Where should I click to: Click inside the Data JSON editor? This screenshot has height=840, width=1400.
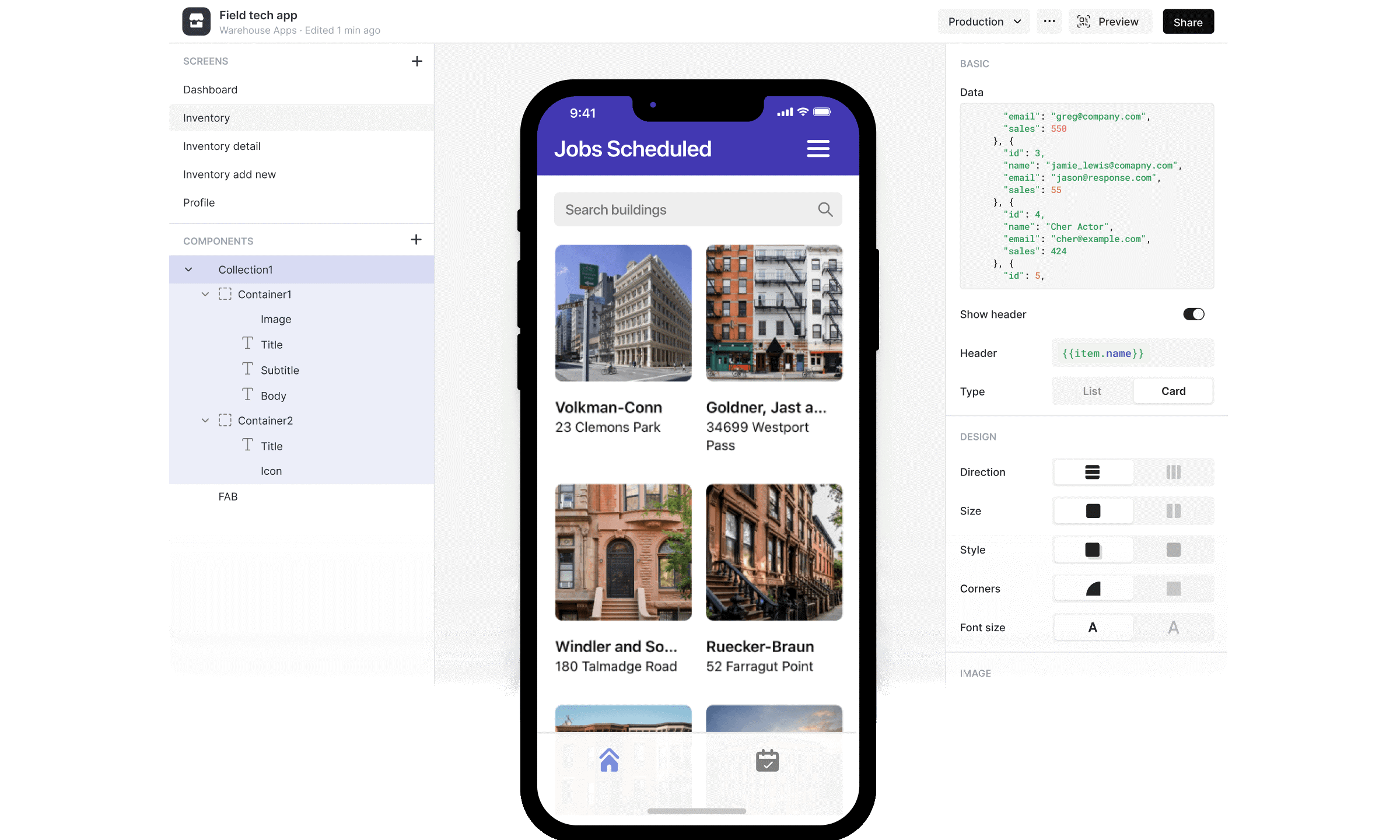pos(1087,196)
